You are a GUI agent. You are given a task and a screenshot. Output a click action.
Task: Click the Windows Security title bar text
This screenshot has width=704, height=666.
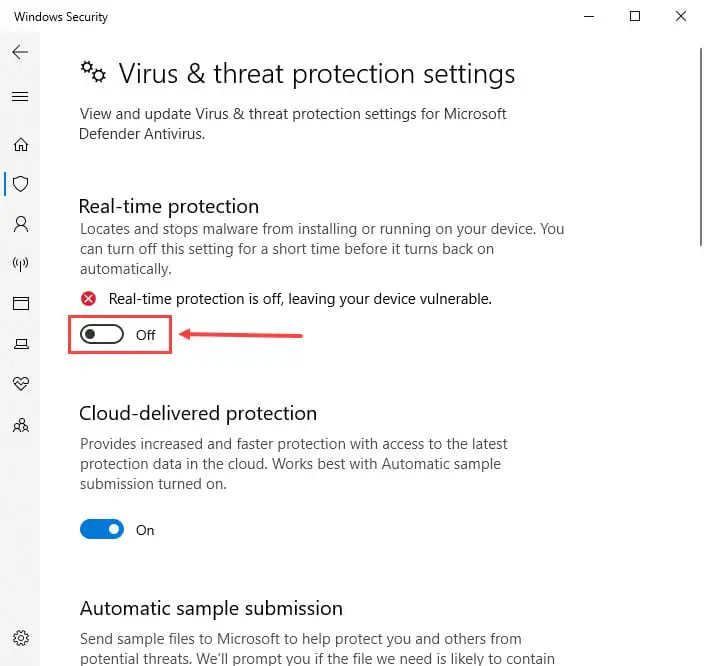pyautogui.click(x=61, y=17)
